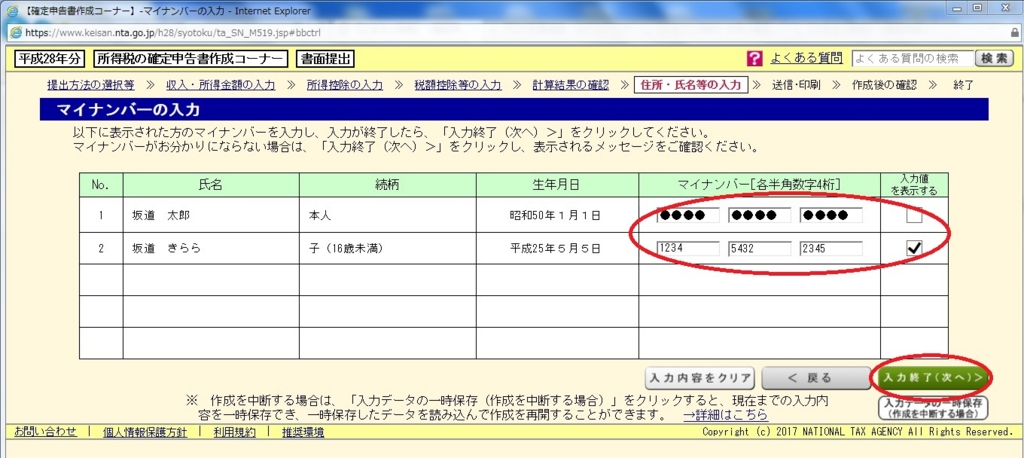
Task: Open お問い合わせ footer link
Action: point(45,432)
